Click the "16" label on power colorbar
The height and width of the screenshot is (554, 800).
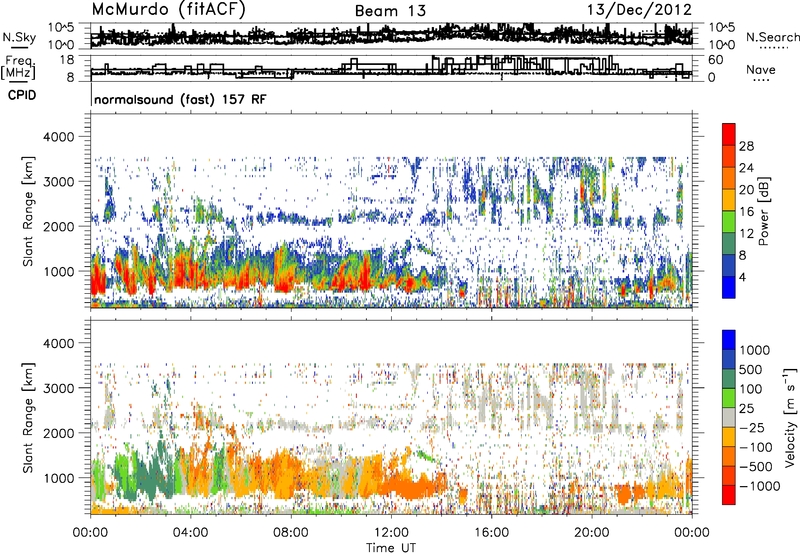coord(746,212)
